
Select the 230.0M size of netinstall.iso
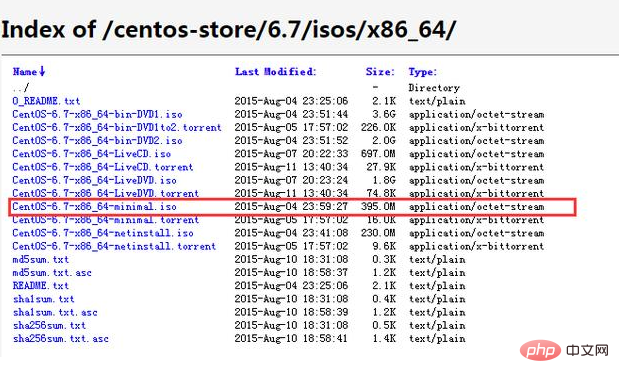tap(378, 233)
